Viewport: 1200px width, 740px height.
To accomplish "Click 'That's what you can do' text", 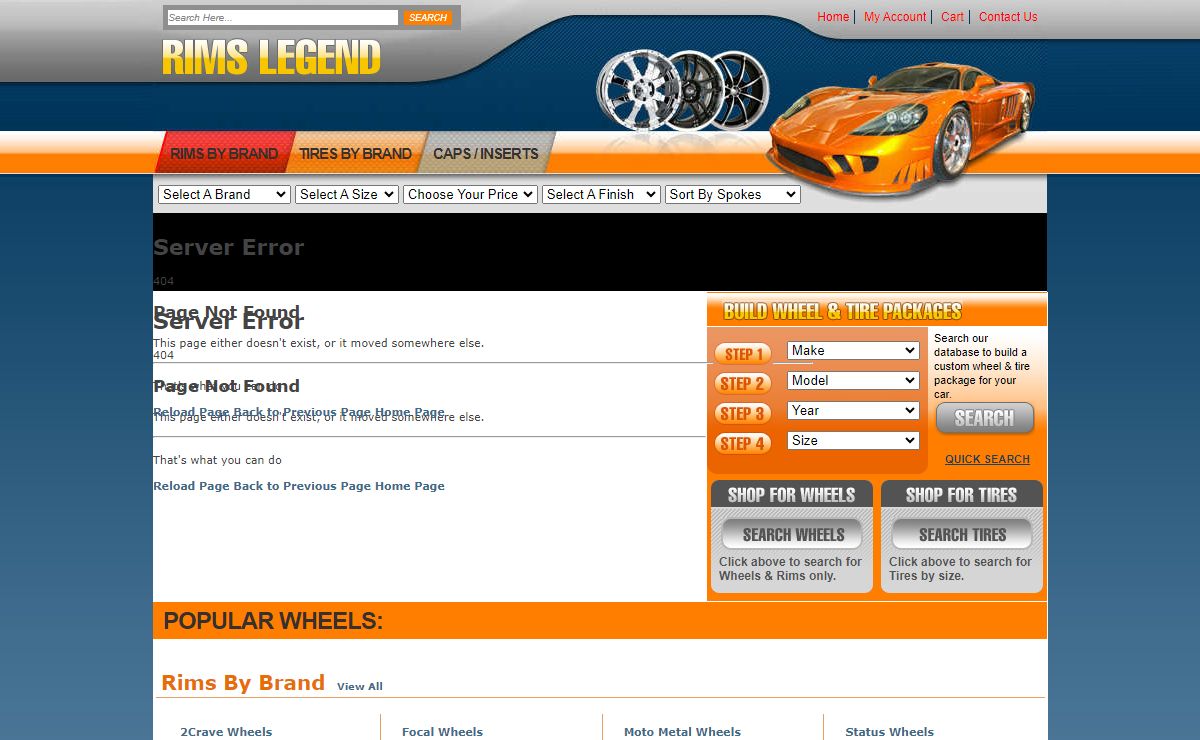I will 217,460.
